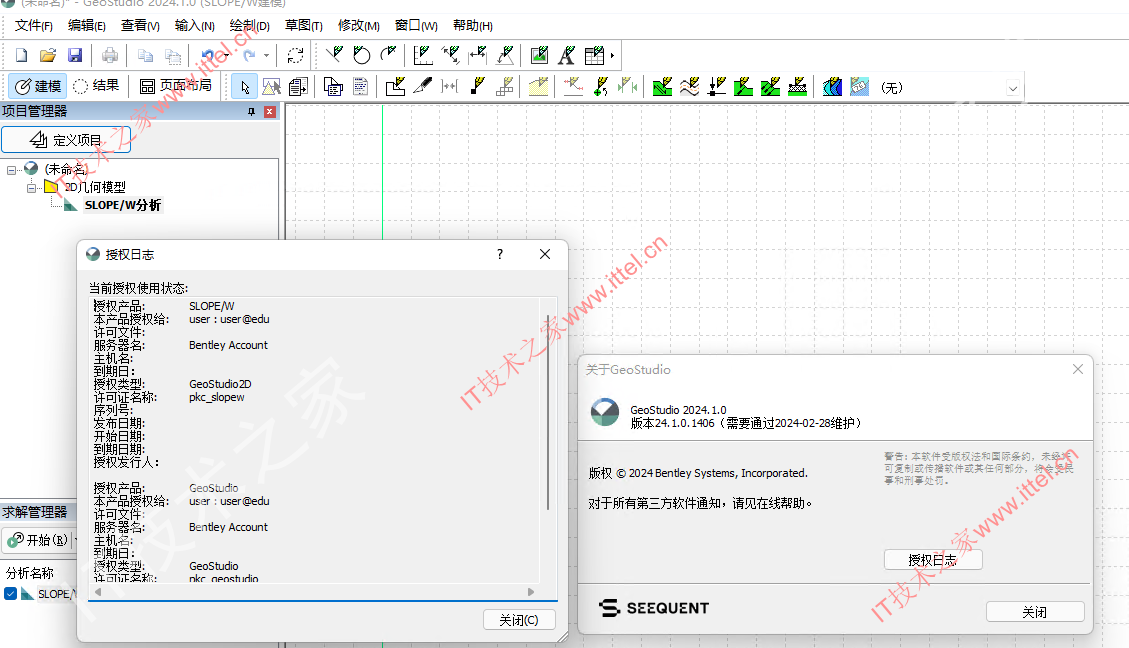This screenshot has width=1129, height=648.
Task: Open the 查看(V) menu
Action: pyautogui.click(x=140, y=26)
